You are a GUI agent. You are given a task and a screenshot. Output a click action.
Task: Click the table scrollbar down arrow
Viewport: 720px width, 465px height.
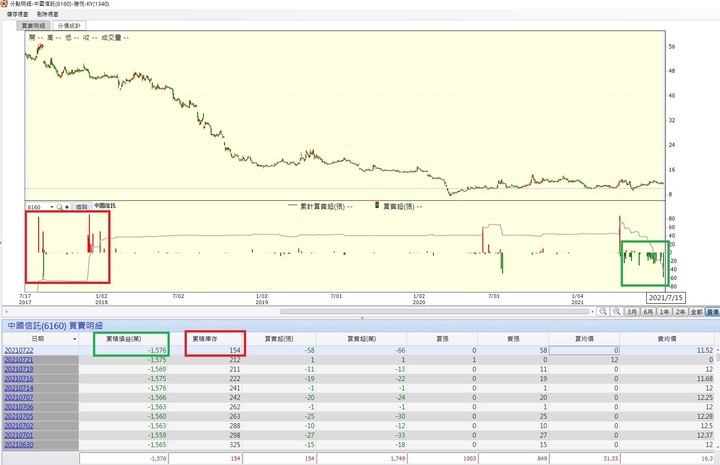[x=717, y=446]
